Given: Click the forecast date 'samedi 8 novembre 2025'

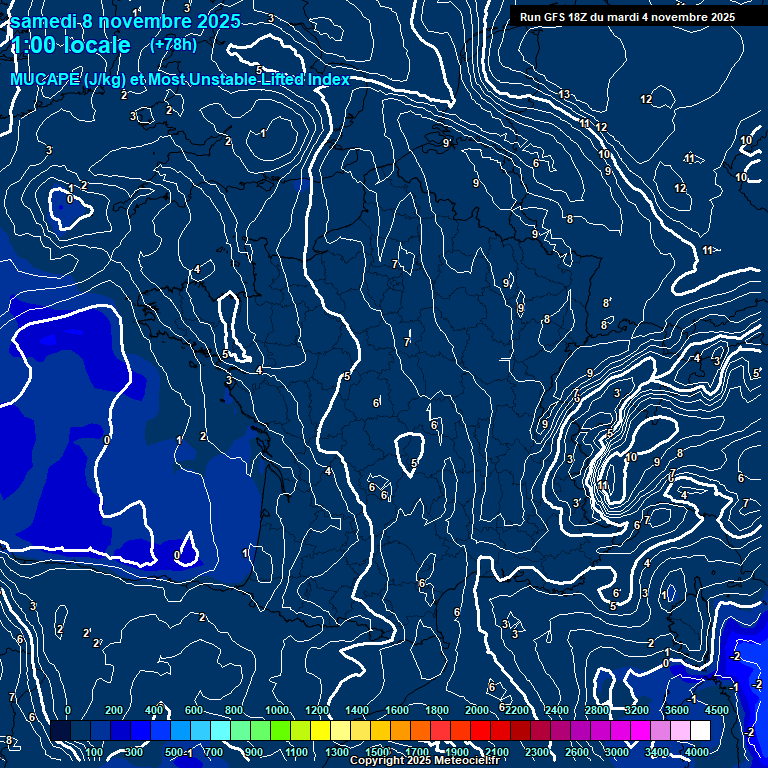Looking at the screenshot, I should [x=125, y=21].
